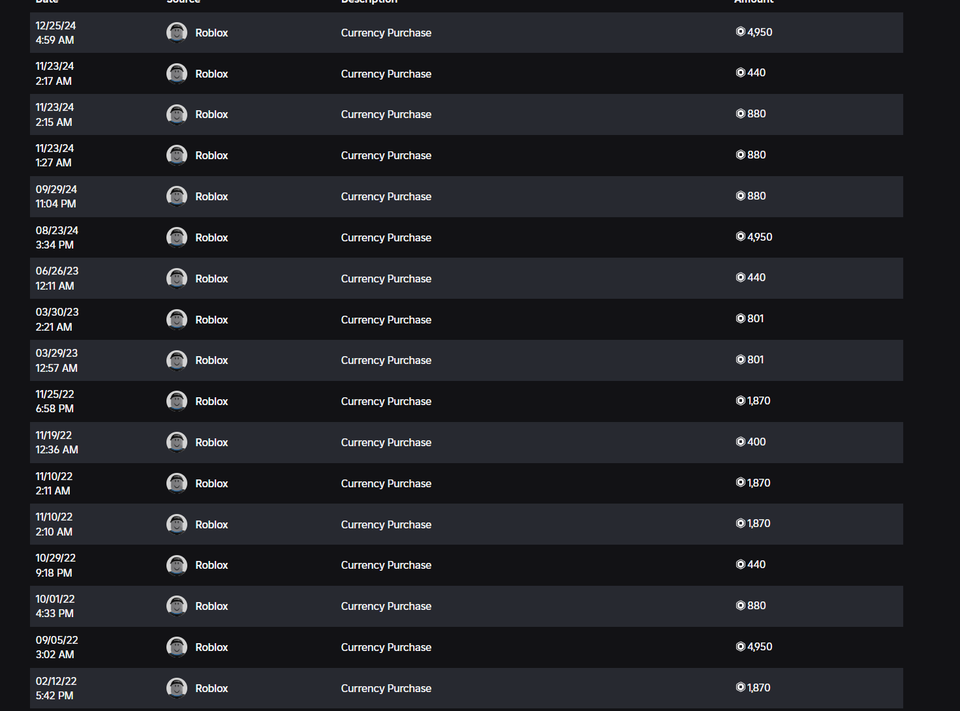Click the Robux icon in the 08/23/24 row
This screenshot has width=960, height=711.
(741, 237)
